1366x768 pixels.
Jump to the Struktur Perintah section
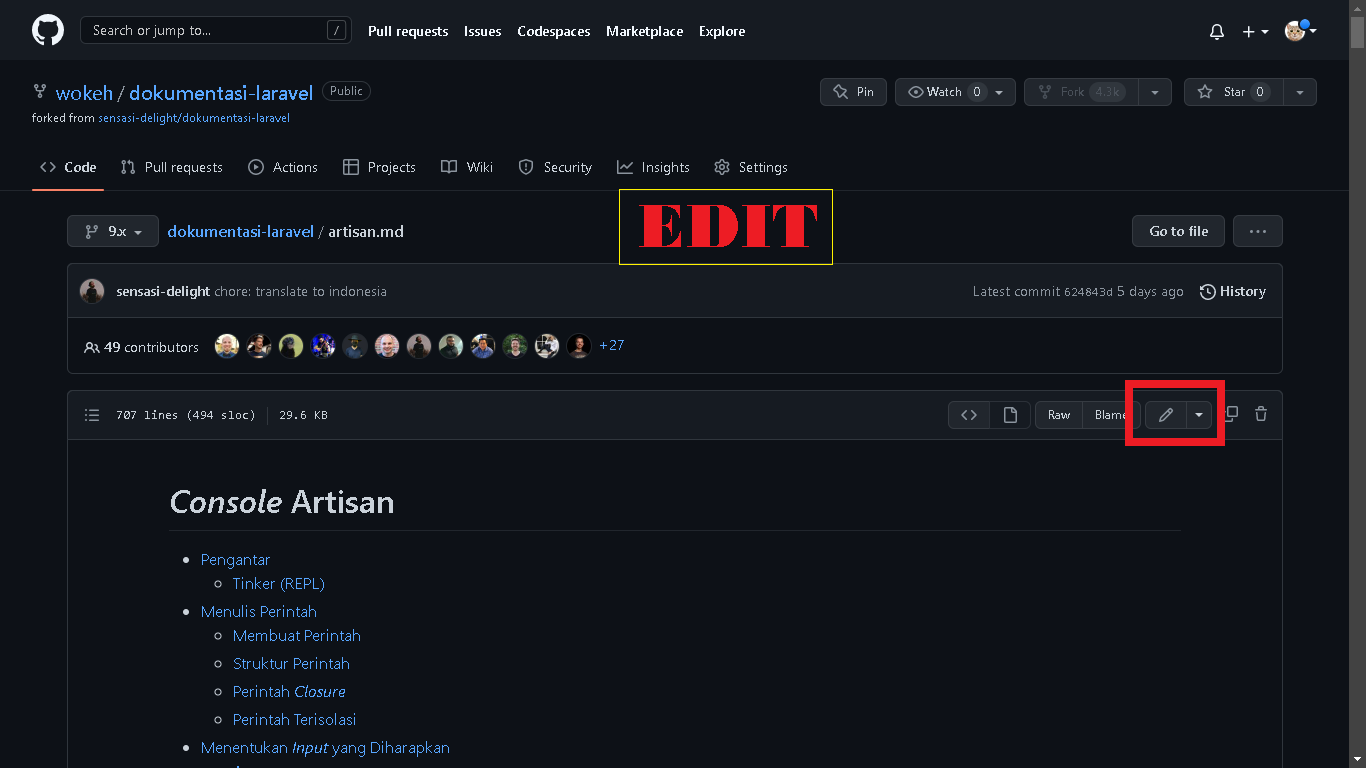click(291, 663)
